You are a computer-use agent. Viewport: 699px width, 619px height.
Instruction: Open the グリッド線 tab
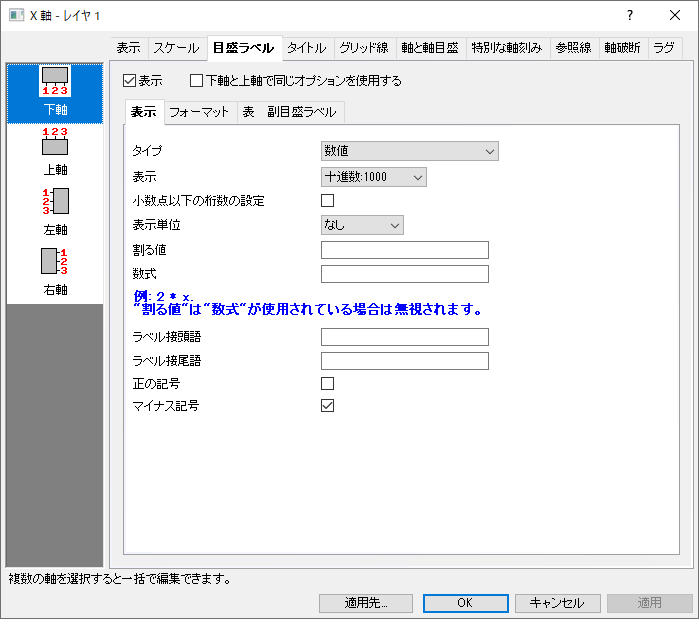tap(364, 48)
